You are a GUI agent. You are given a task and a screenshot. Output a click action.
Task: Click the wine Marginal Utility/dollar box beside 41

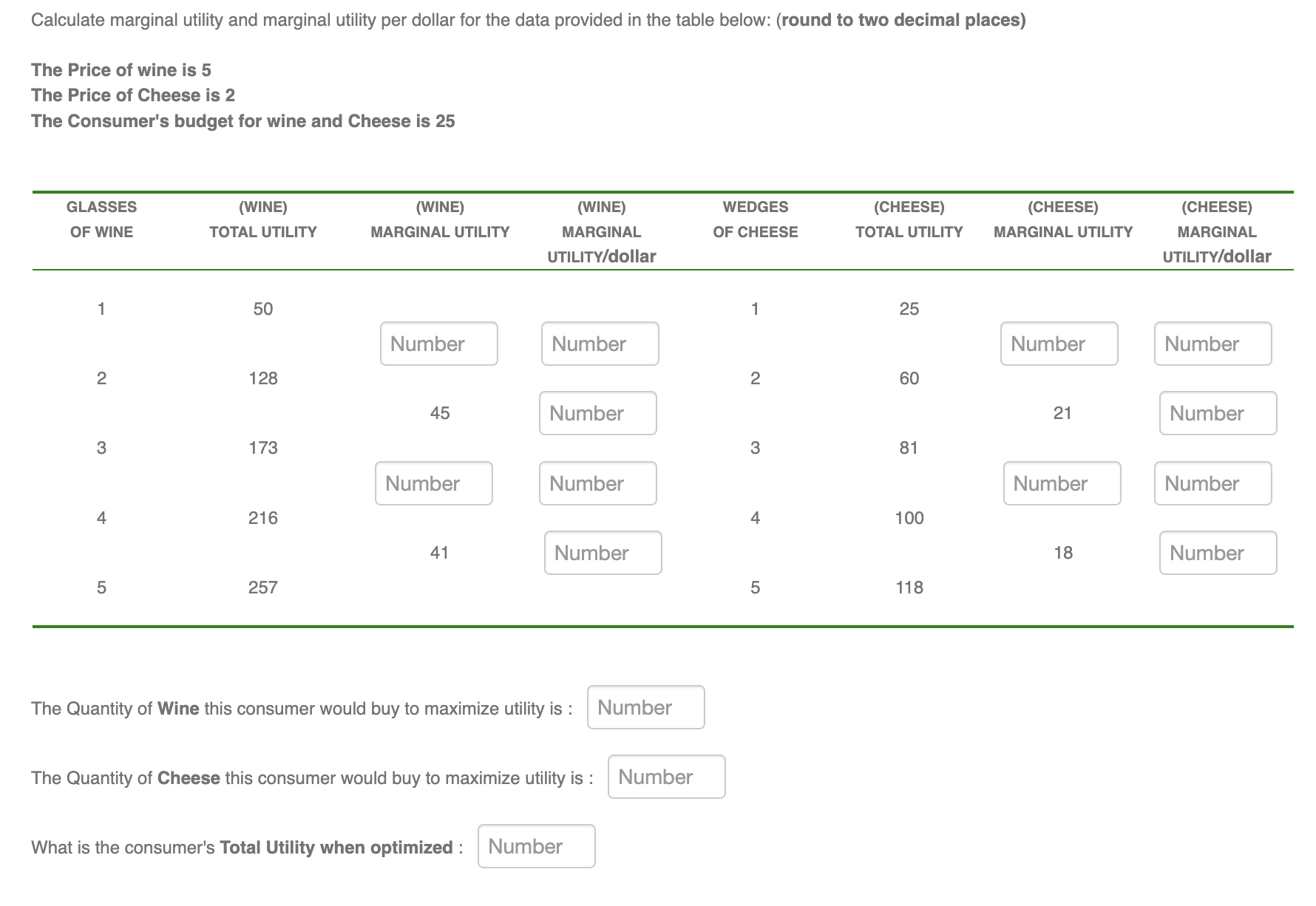[603, 552]
